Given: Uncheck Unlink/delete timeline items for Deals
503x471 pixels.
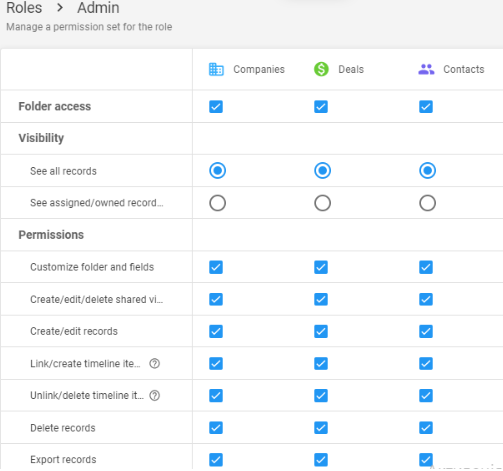Looking at the screenshot, I should click(321, 396).
